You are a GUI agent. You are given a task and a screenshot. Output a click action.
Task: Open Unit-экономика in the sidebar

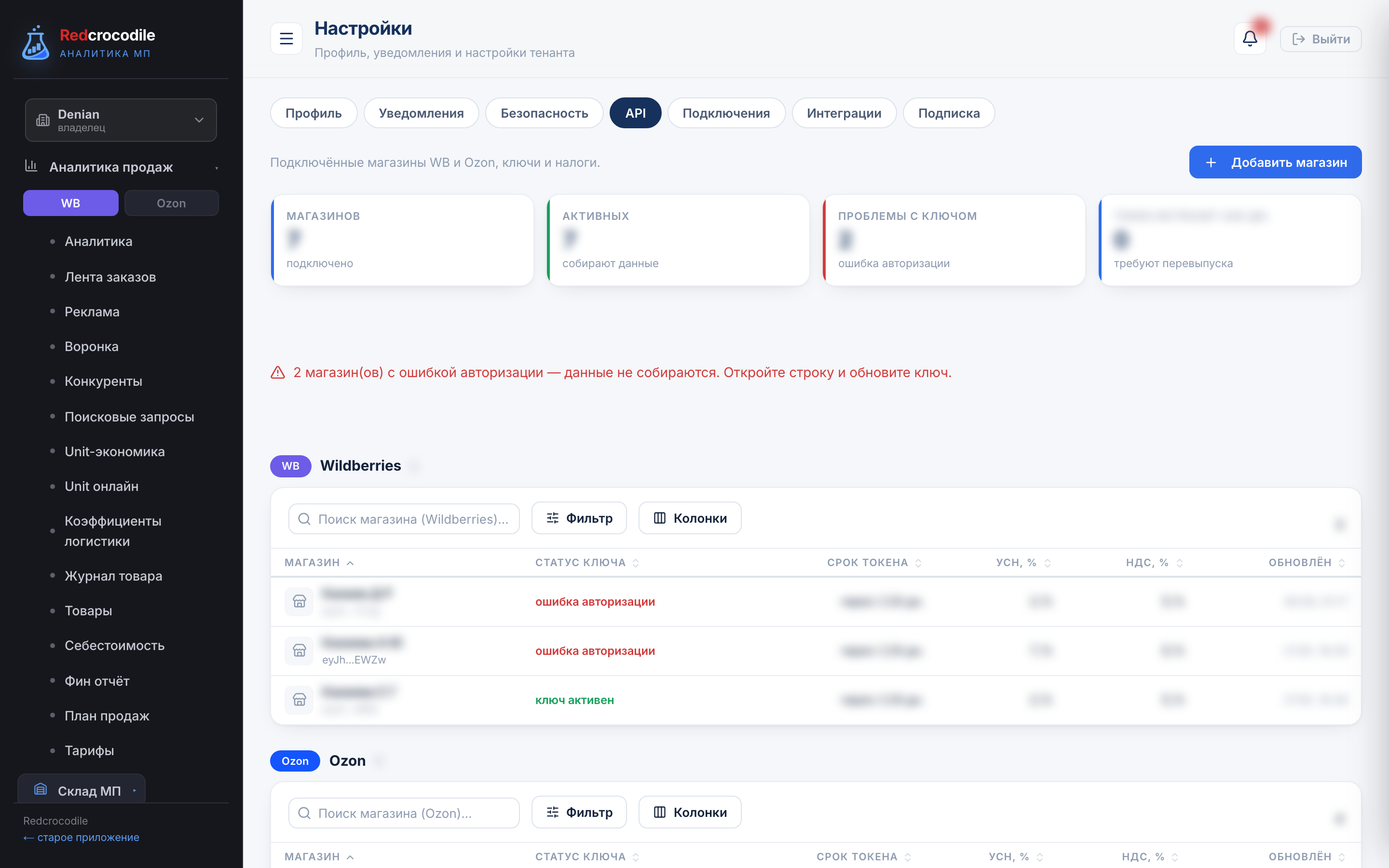114,452
